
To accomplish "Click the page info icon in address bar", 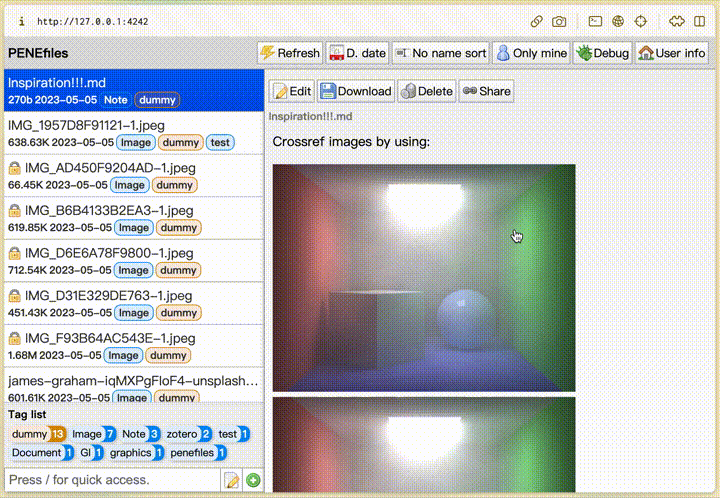I will coord(22,22).
